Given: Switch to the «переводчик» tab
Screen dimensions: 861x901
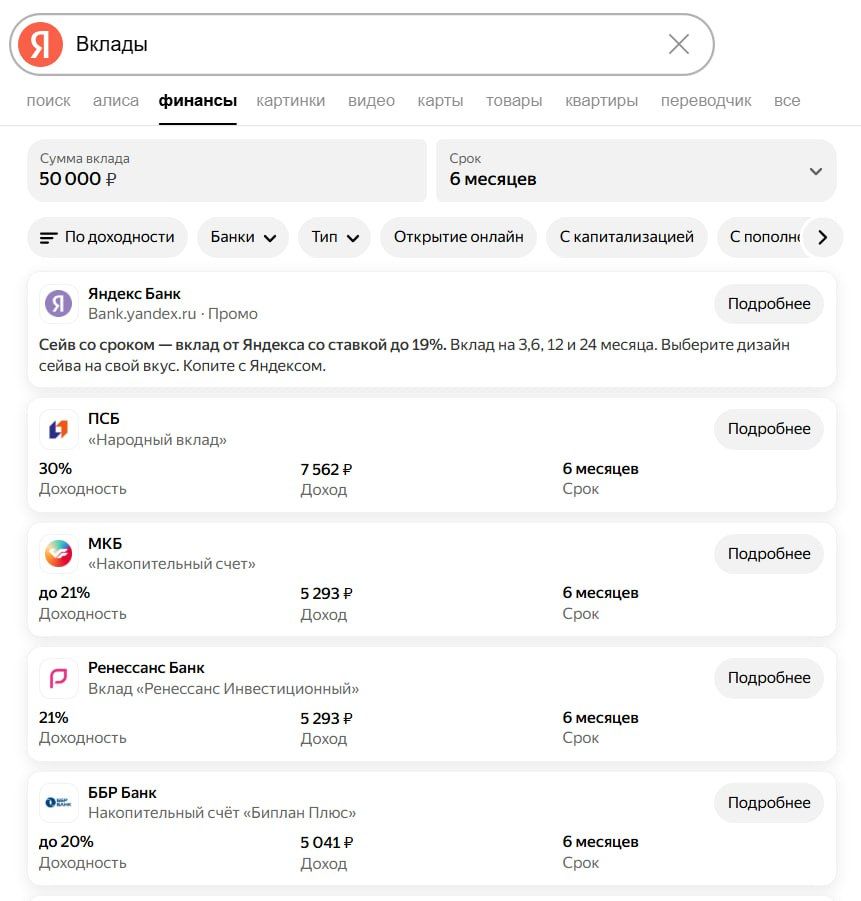Looking at the screenshot, I should point(705,101).
